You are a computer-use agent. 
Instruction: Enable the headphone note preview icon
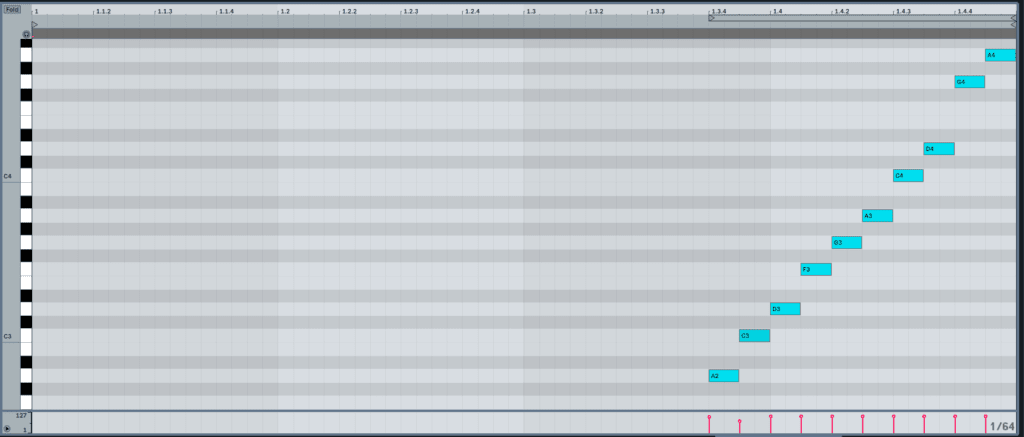click(x=26, y=34)
